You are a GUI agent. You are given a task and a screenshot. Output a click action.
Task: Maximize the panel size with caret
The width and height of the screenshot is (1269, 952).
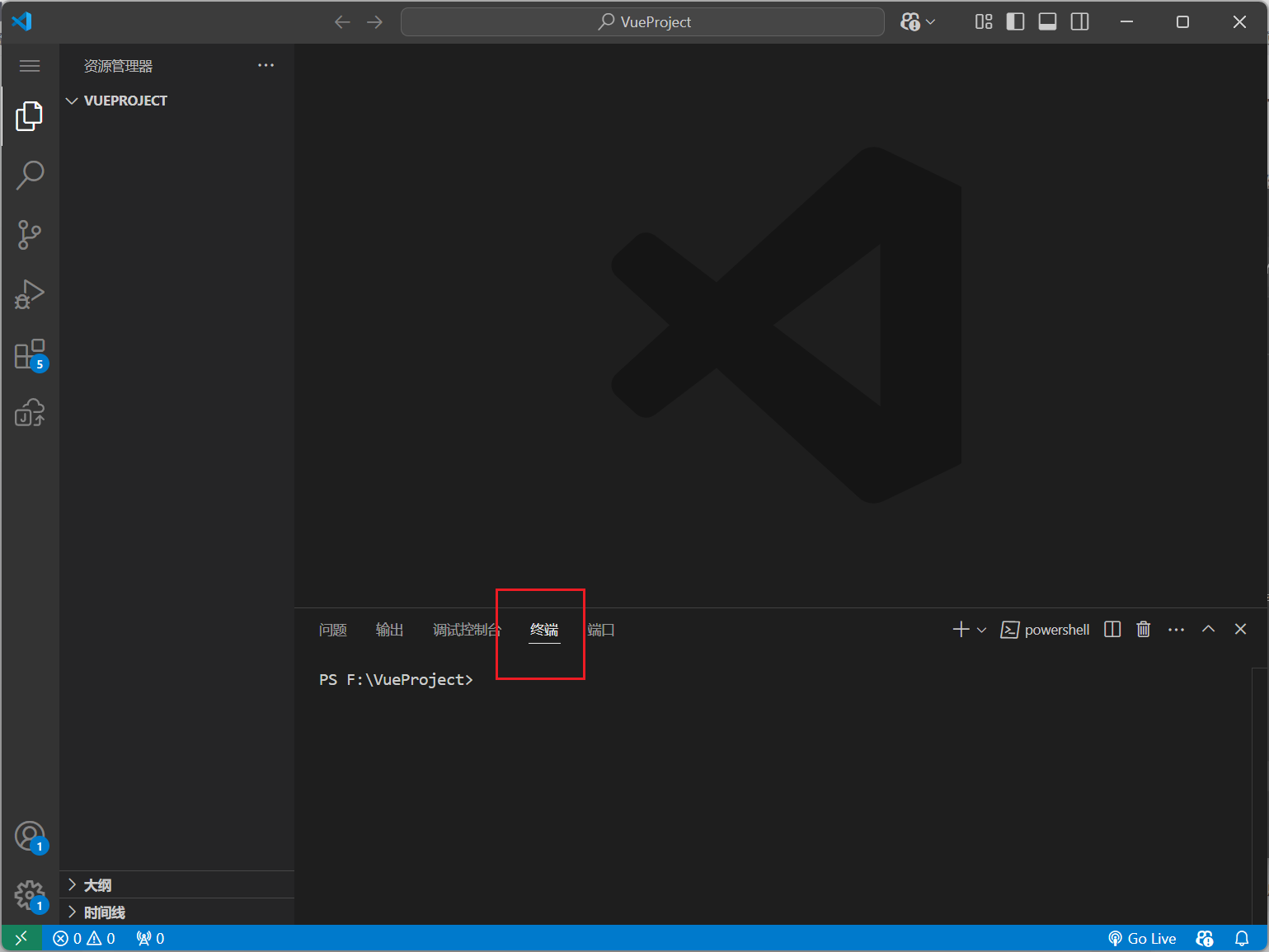pos(1209,629)
